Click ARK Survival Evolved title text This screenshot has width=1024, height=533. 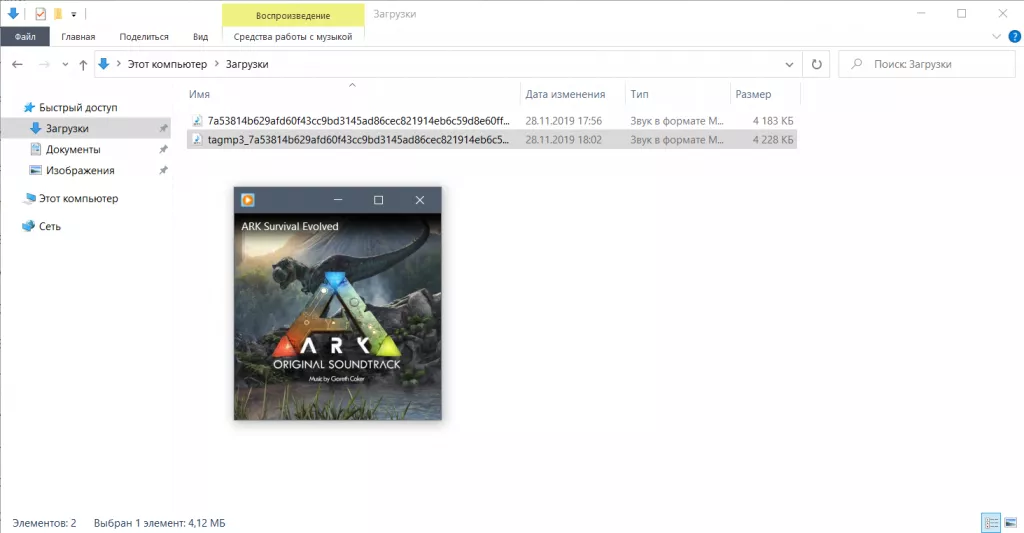pyautogui.click(x=290, y=227)
